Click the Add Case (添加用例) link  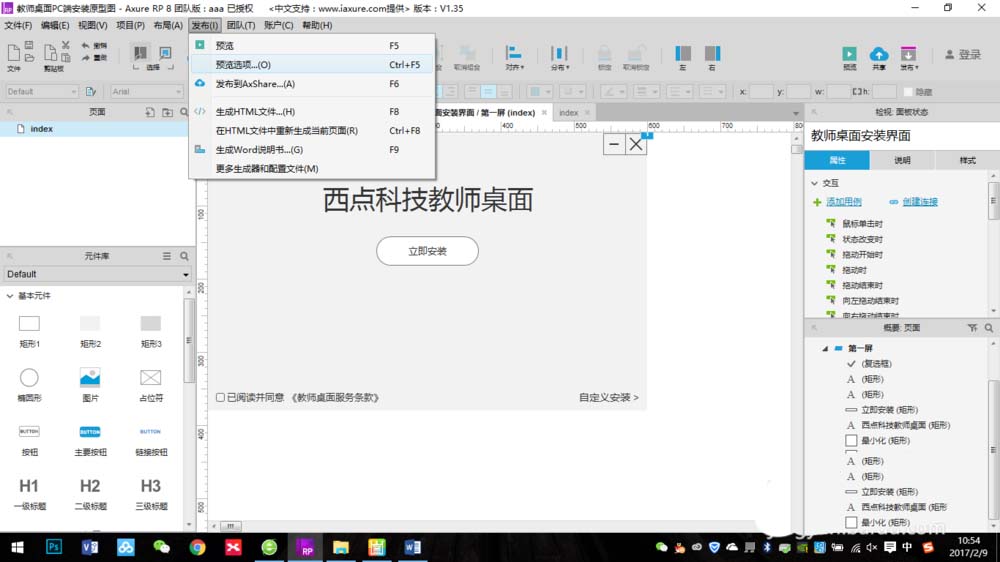tap(844, 202)
